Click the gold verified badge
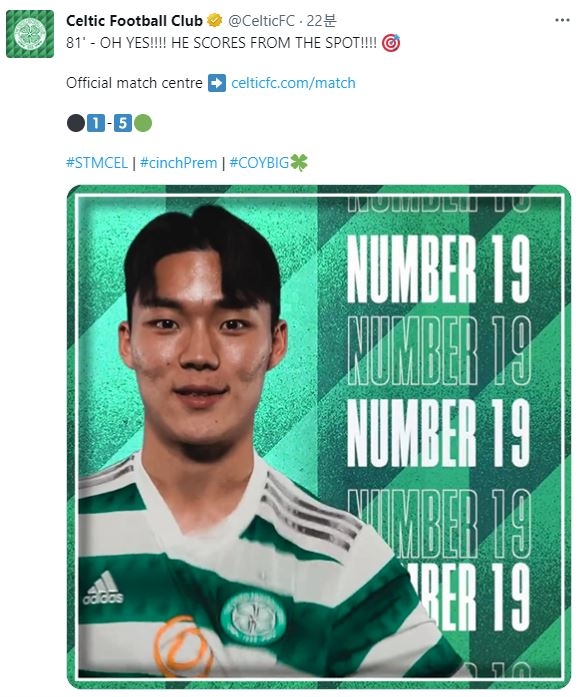 point(215,20)
